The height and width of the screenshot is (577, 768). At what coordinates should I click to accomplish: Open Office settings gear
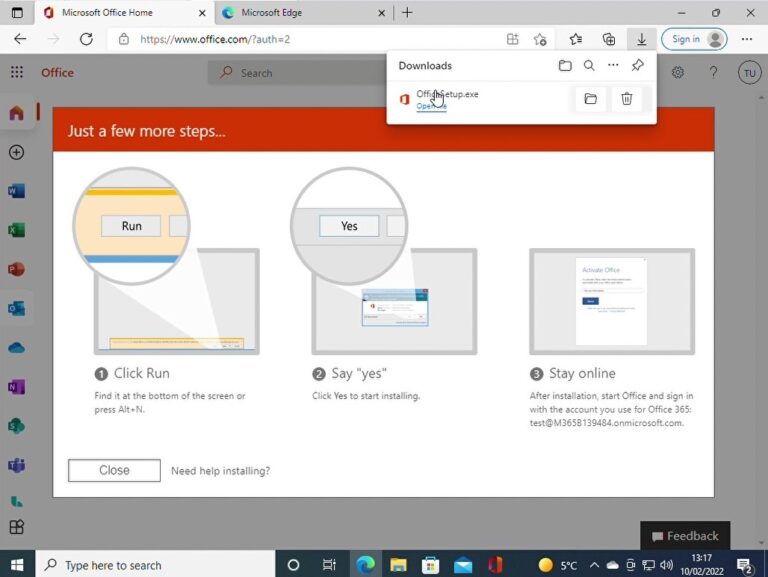[x=678, y=72]
